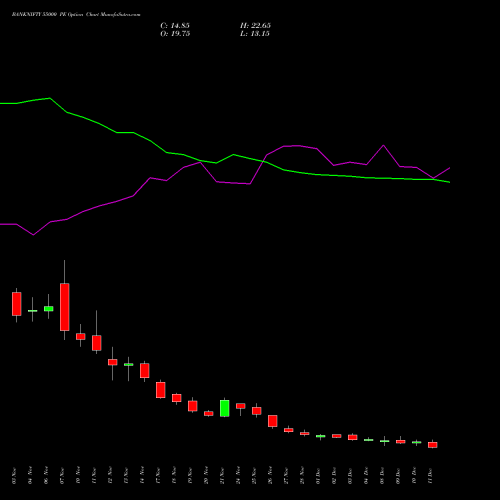
Task: Select the red candle above 14 Nov
Action: (x=145, y=371)
